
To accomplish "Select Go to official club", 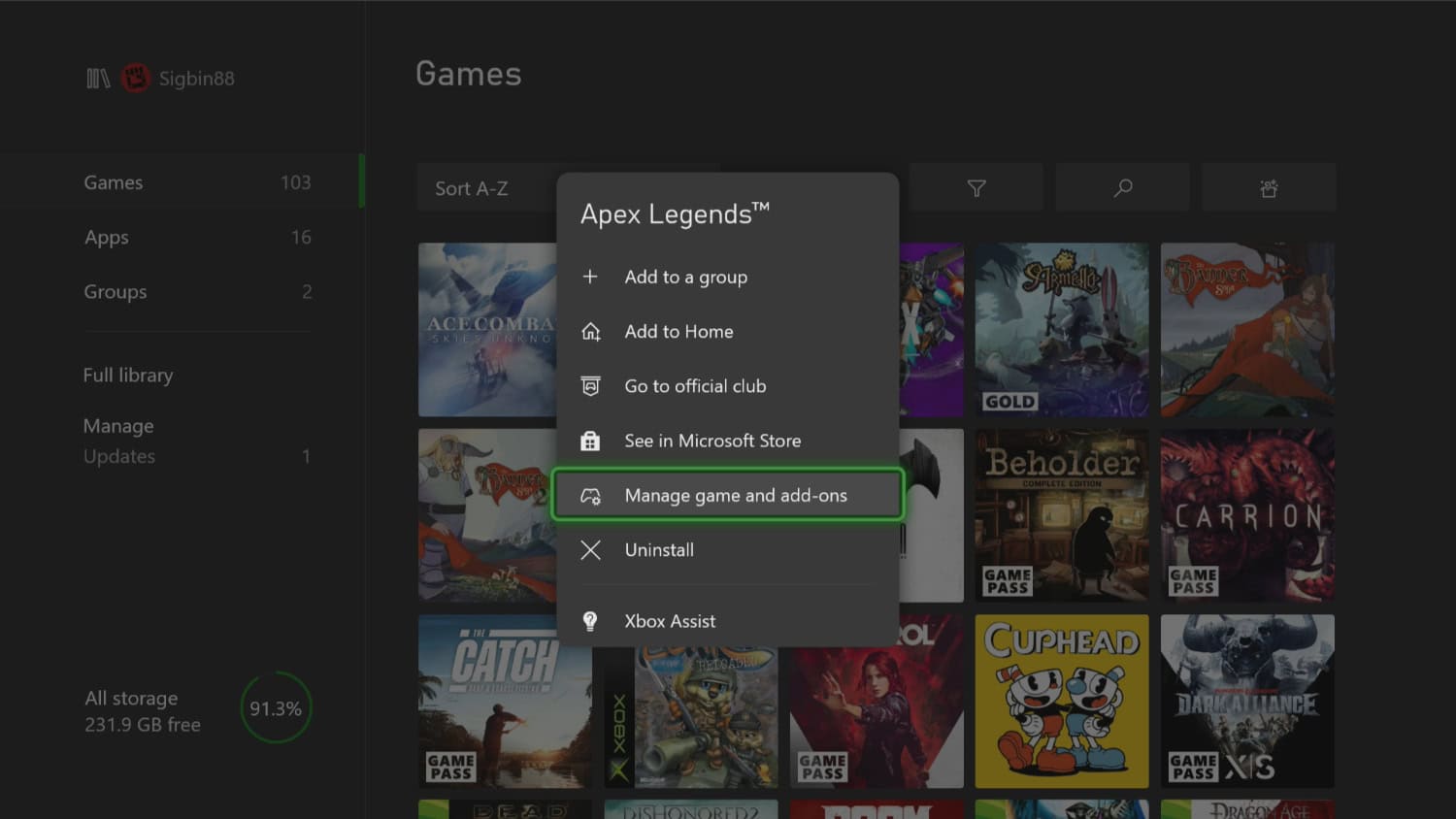I will 728,386.
